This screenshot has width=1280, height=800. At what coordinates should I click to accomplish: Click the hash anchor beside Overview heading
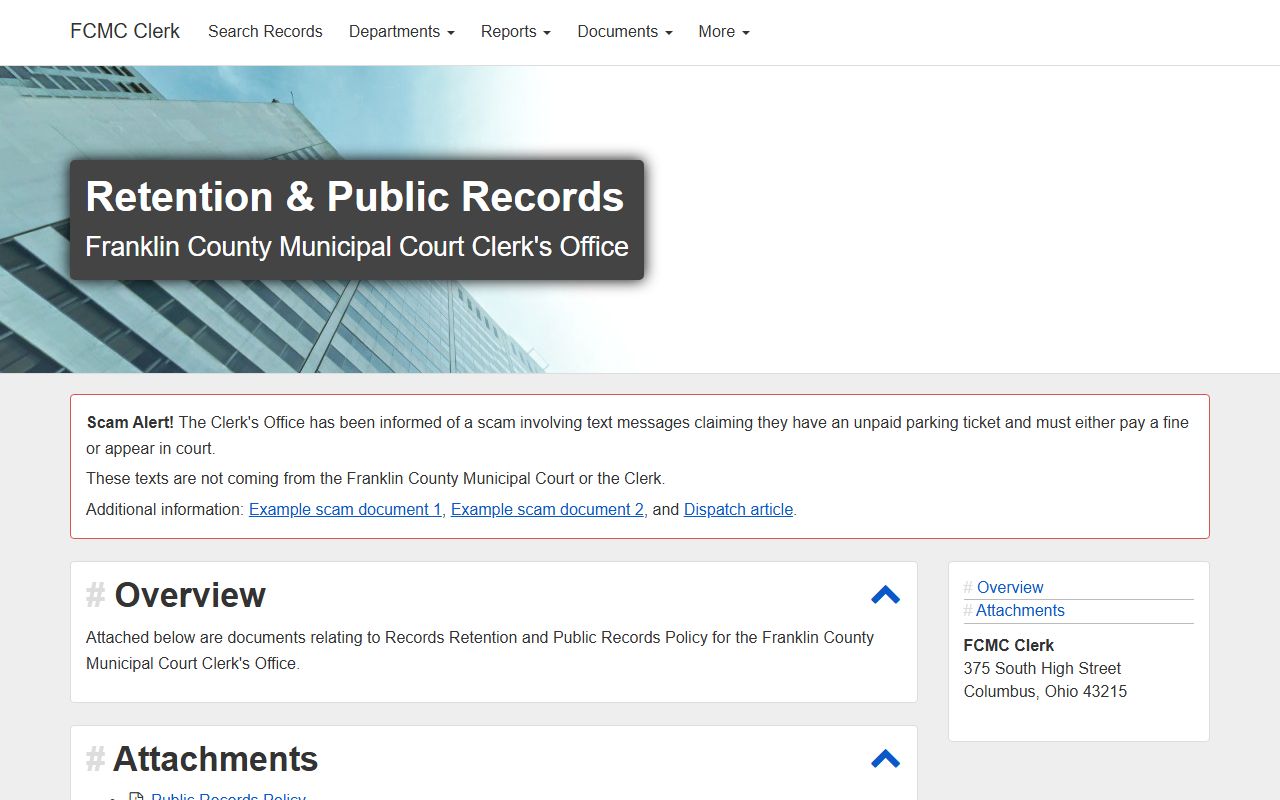pos(95,595)
